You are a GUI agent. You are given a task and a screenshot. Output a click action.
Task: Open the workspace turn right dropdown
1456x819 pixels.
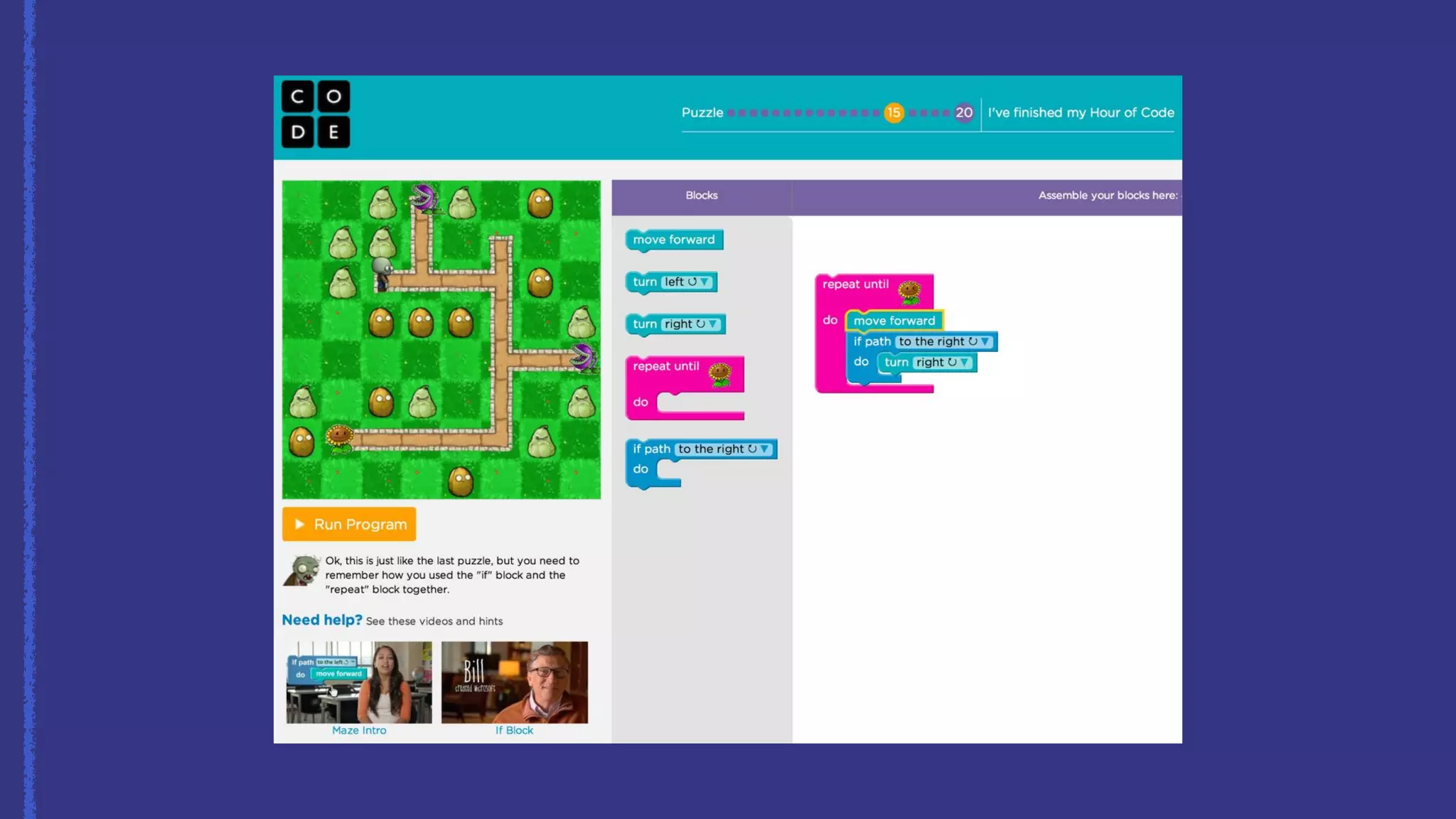click(964, 363)
